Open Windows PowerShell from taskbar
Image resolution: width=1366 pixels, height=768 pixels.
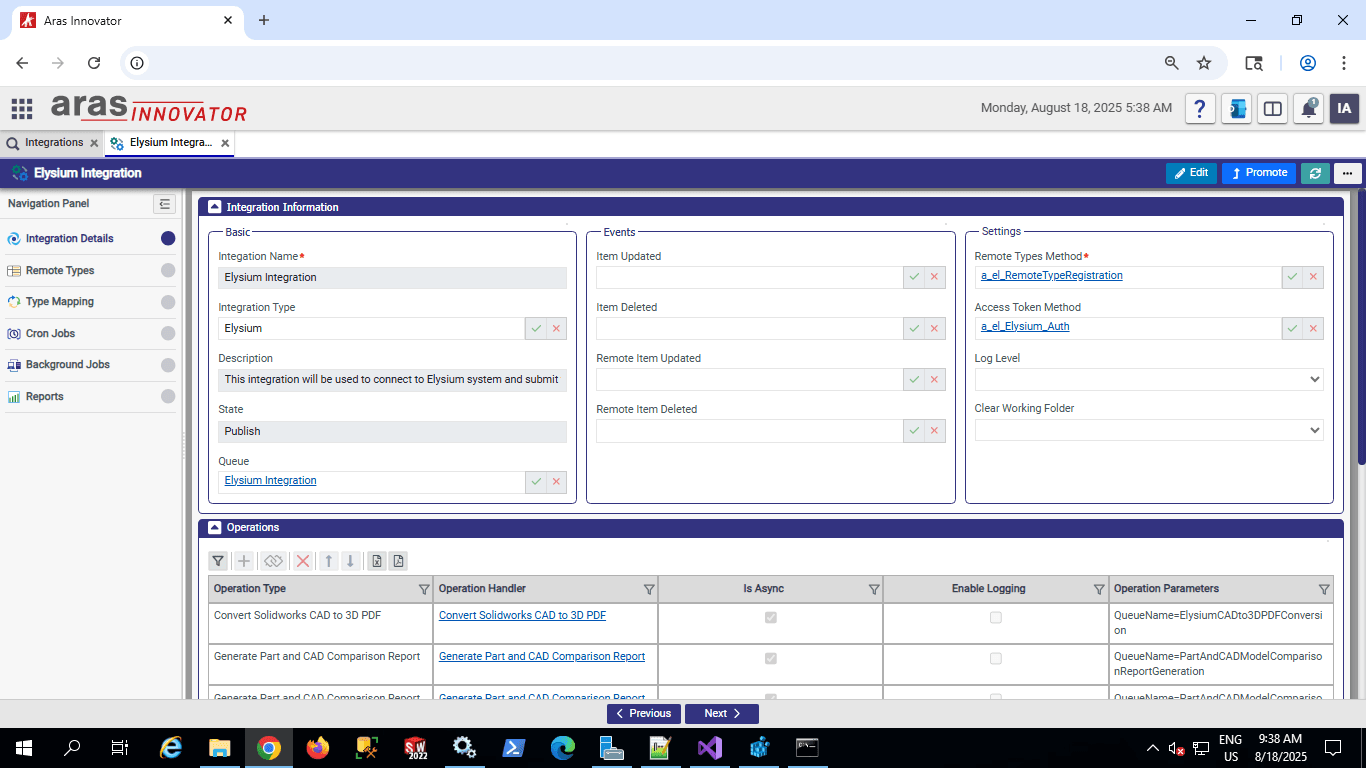(514, 747)
